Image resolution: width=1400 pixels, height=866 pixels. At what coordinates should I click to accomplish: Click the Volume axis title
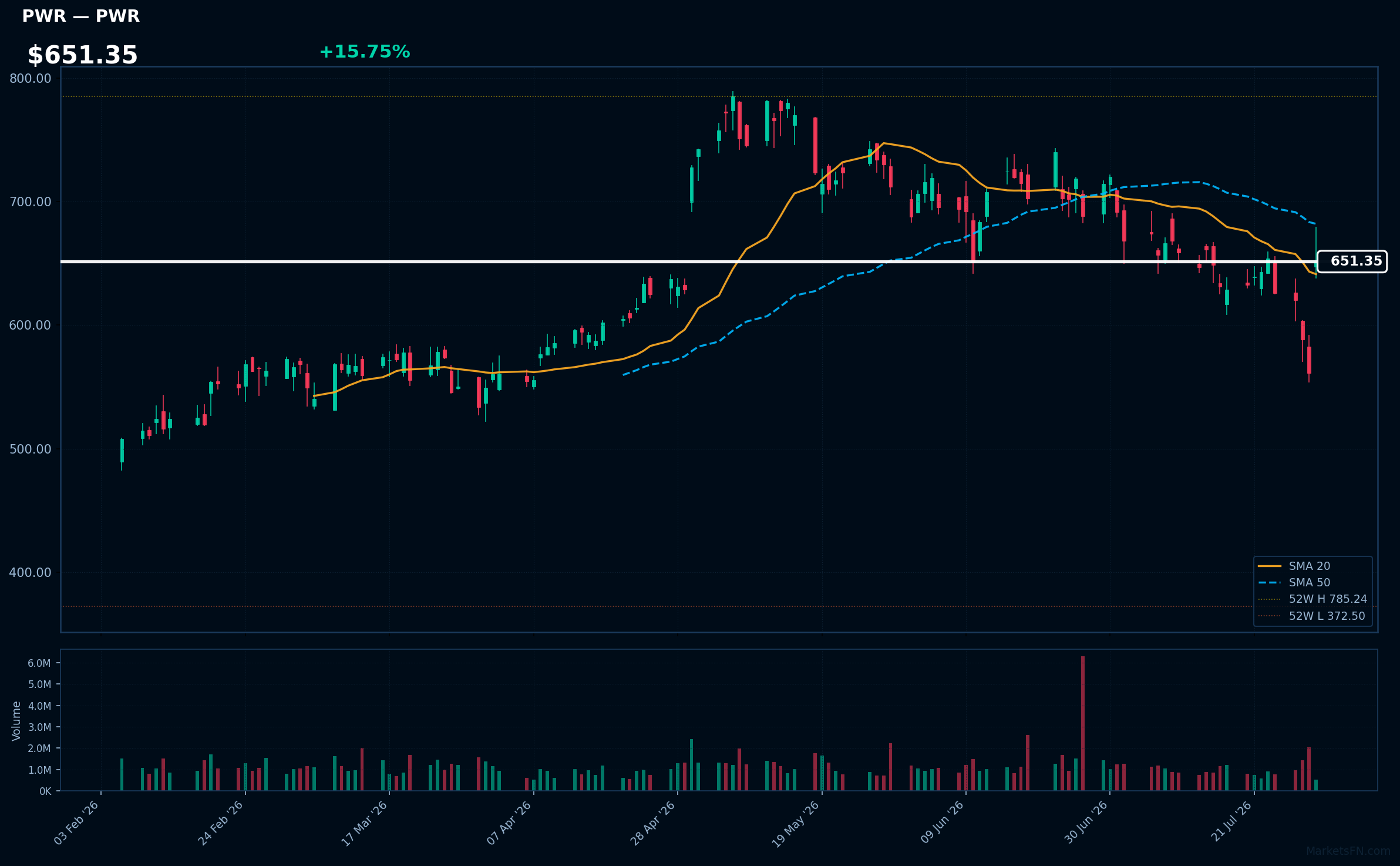click(16, 721)
